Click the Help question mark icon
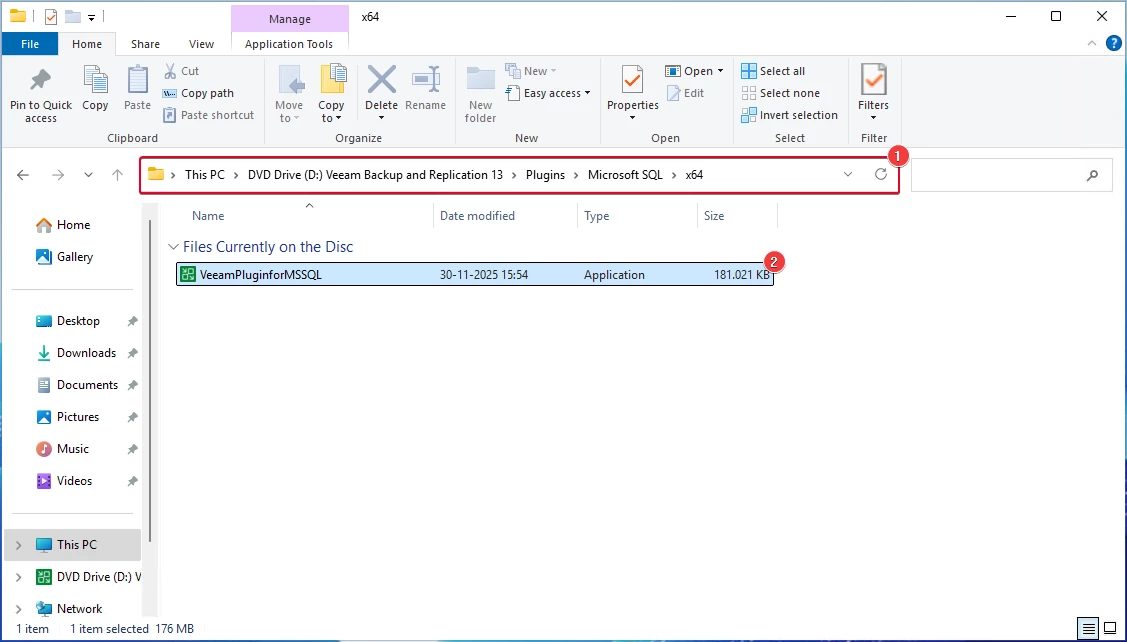Screen dimensions: 1127x642 coord(1113,44)
